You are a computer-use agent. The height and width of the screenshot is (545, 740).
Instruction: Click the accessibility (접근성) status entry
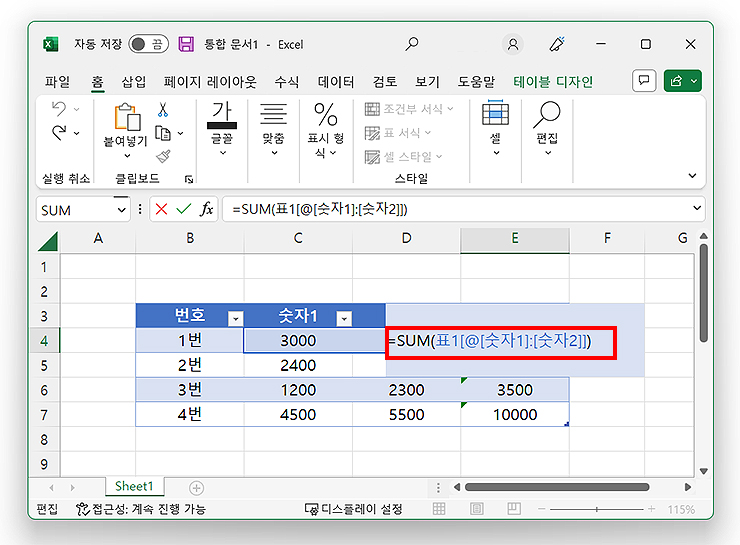click(x=141, y=509)
